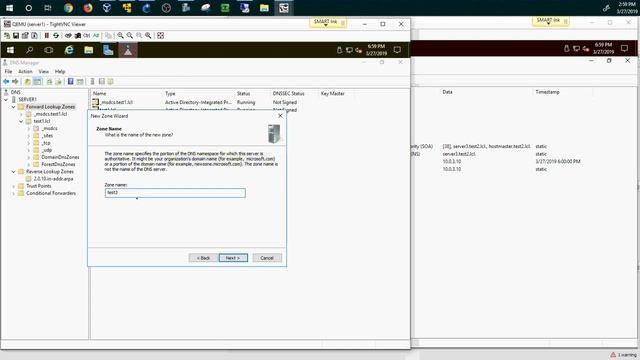Open DNS Manager Help menu

(60, 71)
